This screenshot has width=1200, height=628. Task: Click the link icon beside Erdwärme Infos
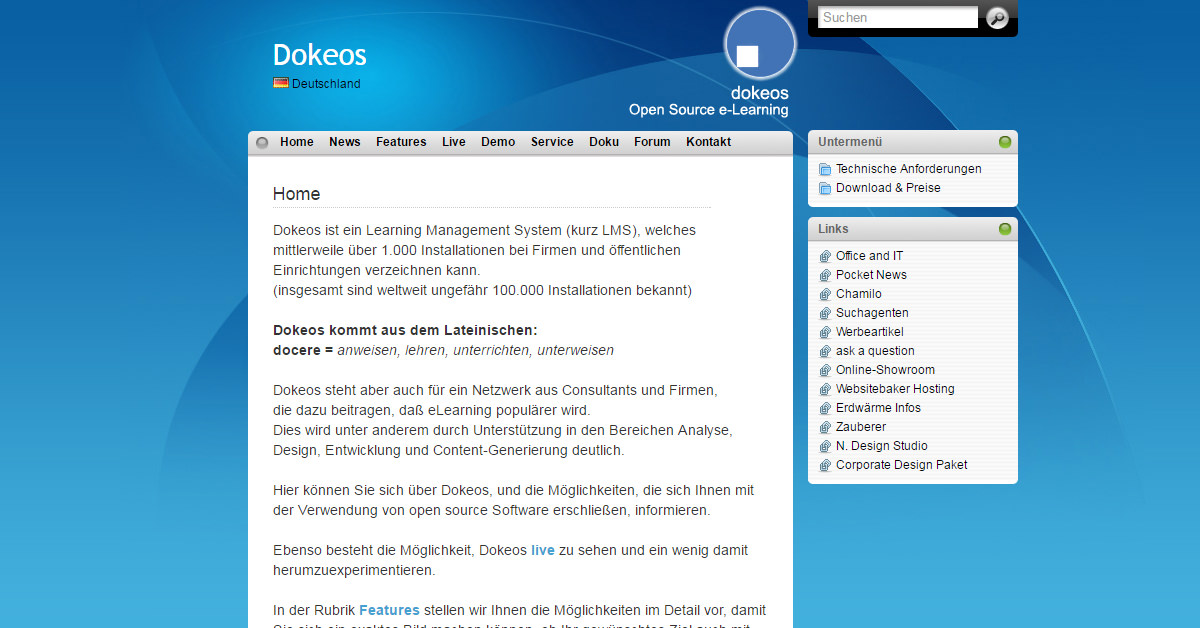coord(825,409)
